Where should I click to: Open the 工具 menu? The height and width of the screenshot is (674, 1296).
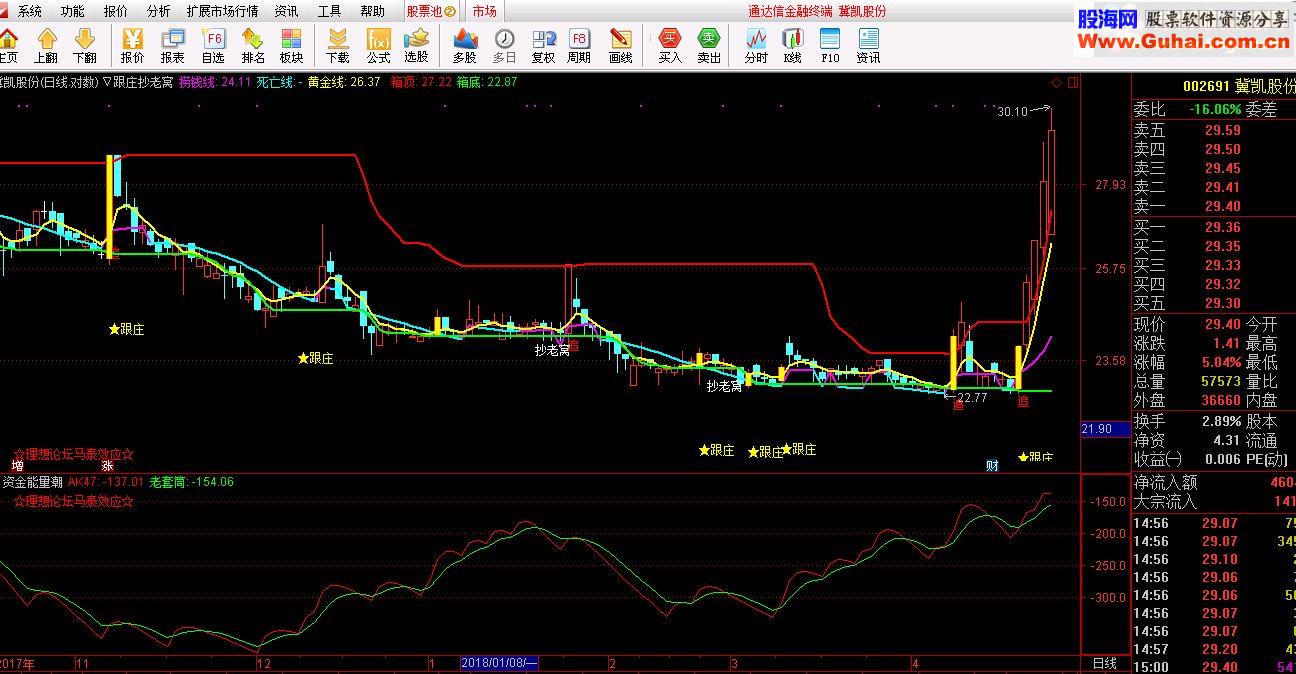(x=329, y=11)
